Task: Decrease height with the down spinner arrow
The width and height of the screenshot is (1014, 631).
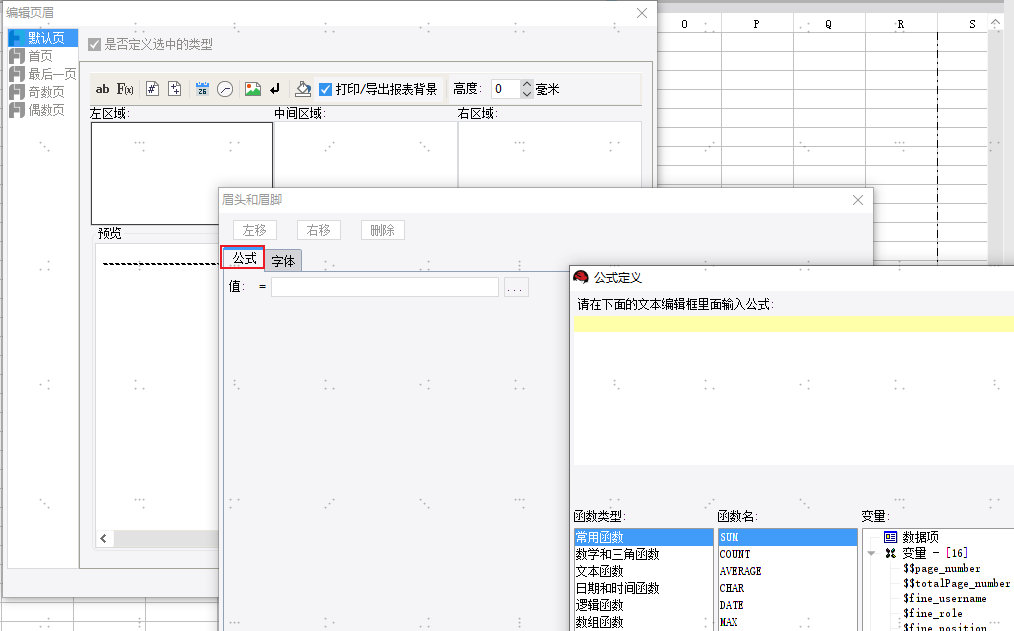Action: tap(527, 94)
